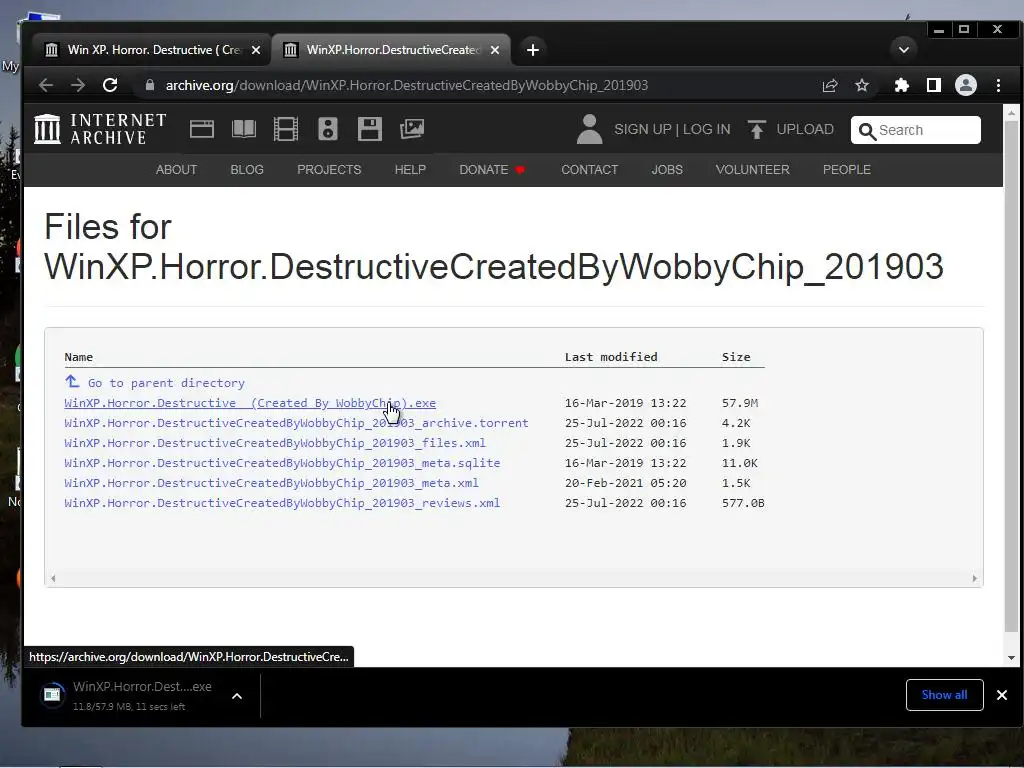Open the Images icon
This screenshot has height=768, width=1024.
pyautogui.click(x=412, y=129)
